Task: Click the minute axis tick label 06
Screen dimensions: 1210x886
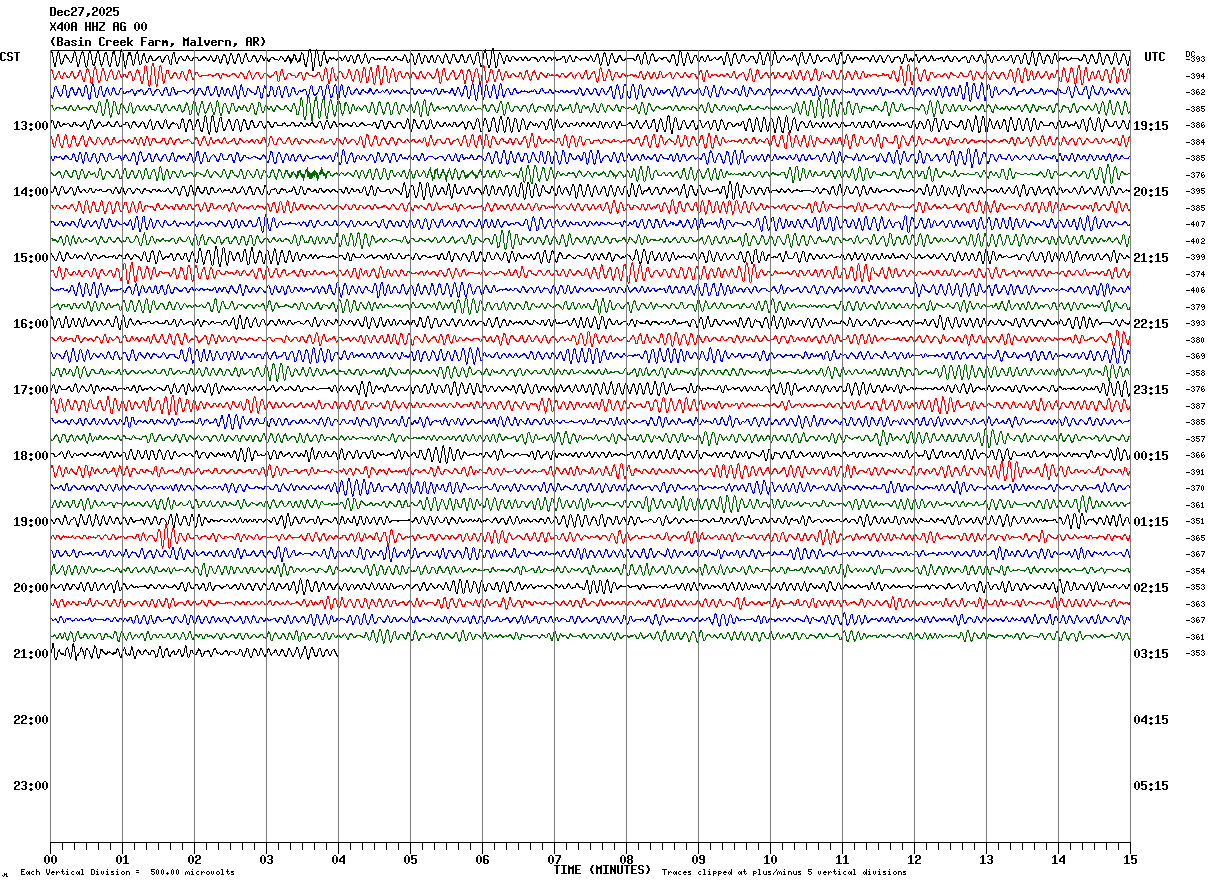Action: pos(482,859)
